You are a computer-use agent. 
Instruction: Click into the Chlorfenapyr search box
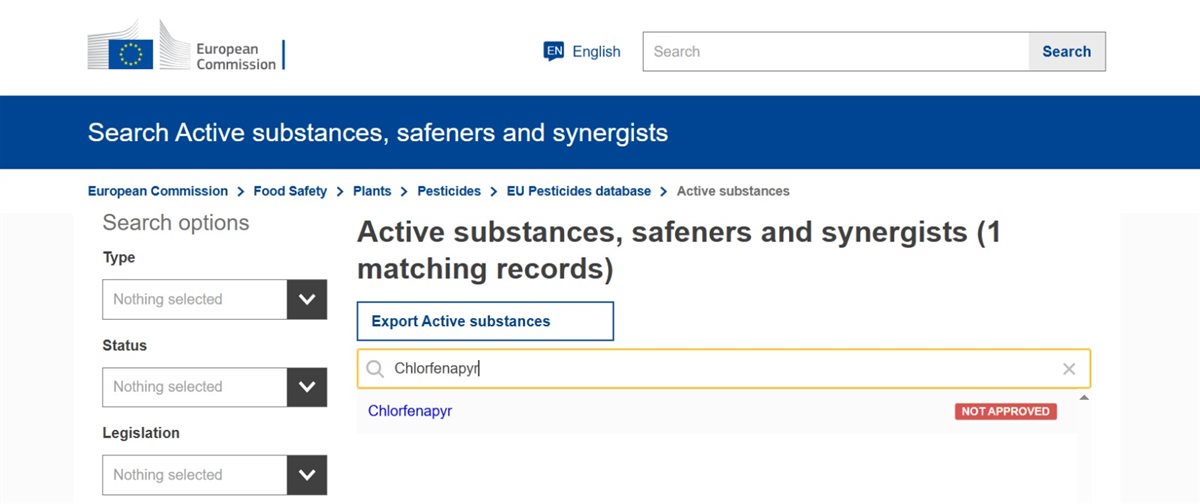pyautogui.click(x=720, y=369)
